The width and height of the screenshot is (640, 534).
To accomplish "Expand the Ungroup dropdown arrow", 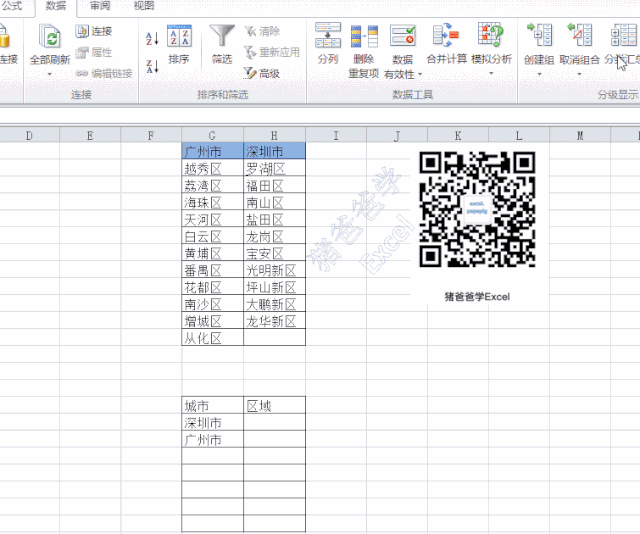I will [x=580, y=74].
